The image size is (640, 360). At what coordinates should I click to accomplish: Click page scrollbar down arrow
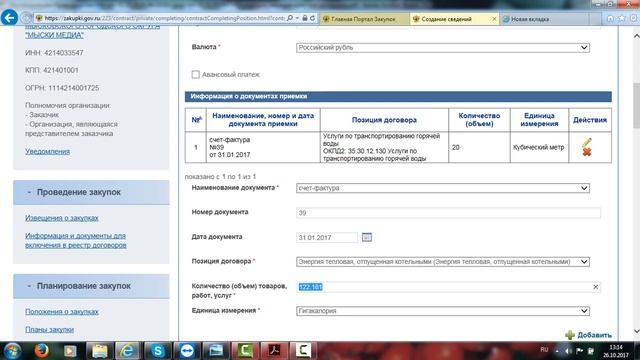click(x=636, y=331)
